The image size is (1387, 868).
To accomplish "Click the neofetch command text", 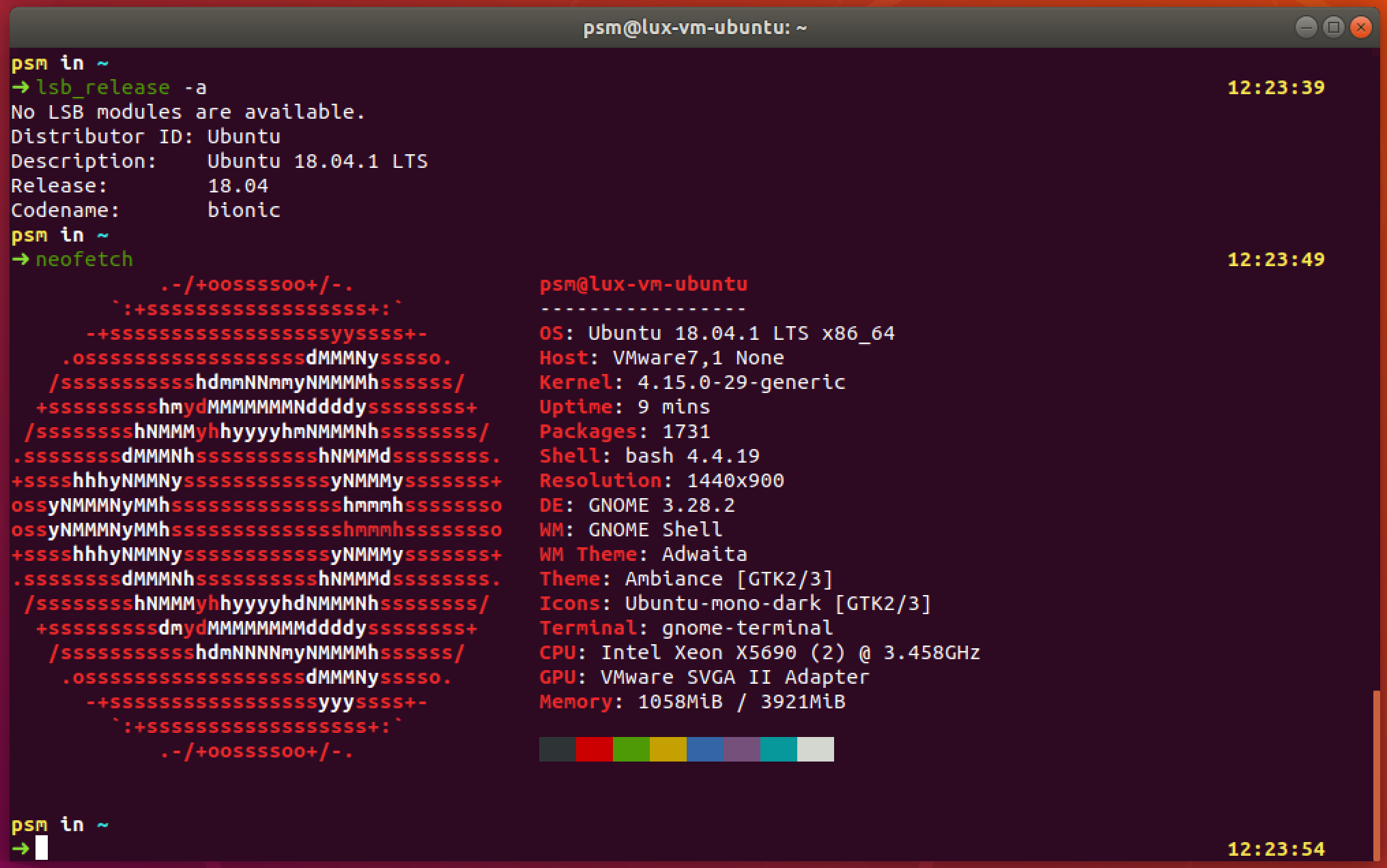I will tap(84, 259).
